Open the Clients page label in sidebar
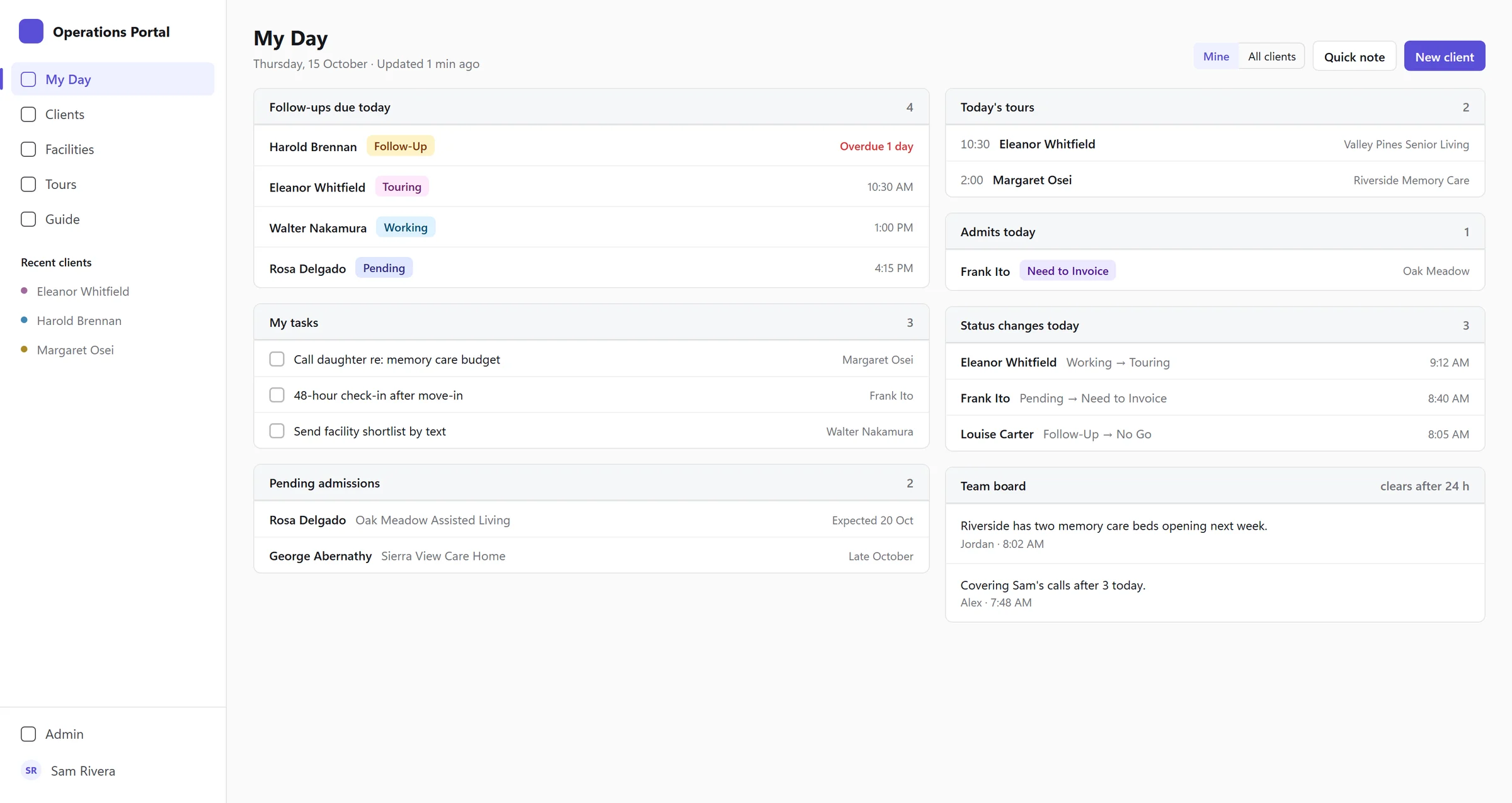The image size is (1512, 803). [65, 115]
